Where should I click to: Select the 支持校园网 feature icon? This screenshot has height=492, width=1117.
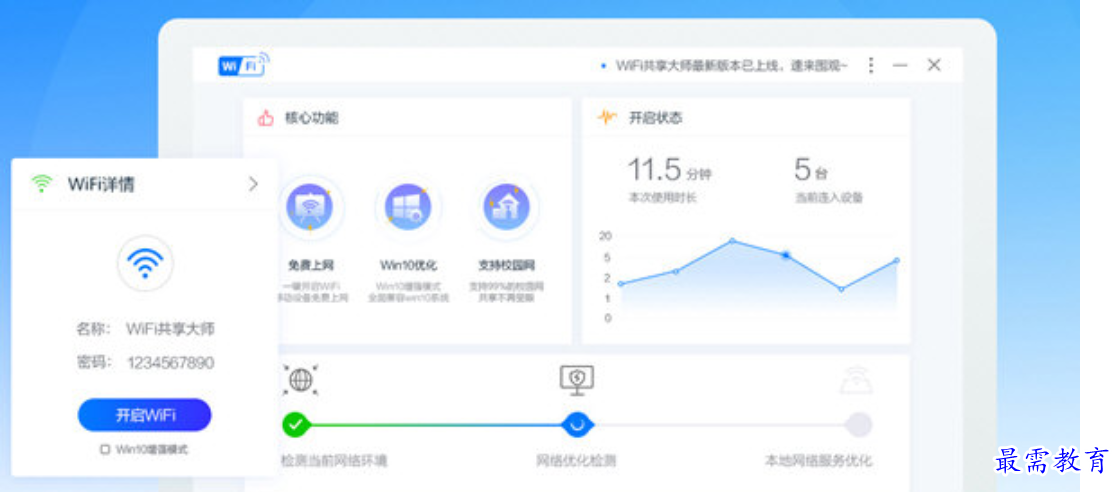pos(506,206)
